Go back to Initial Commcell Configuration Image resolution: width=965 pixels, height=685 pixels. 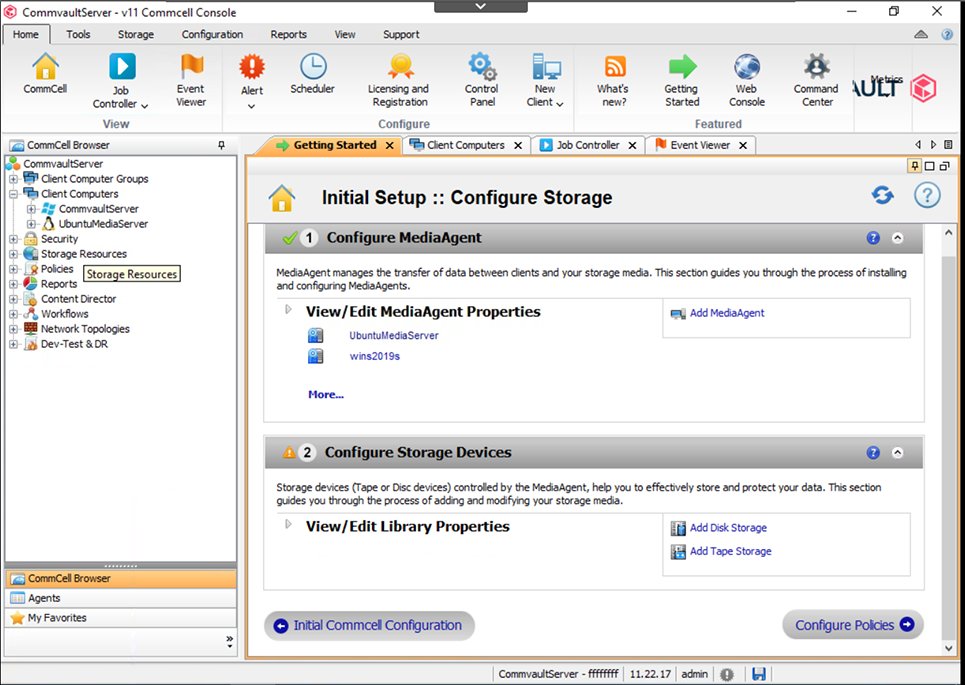(x=369, y=626)
